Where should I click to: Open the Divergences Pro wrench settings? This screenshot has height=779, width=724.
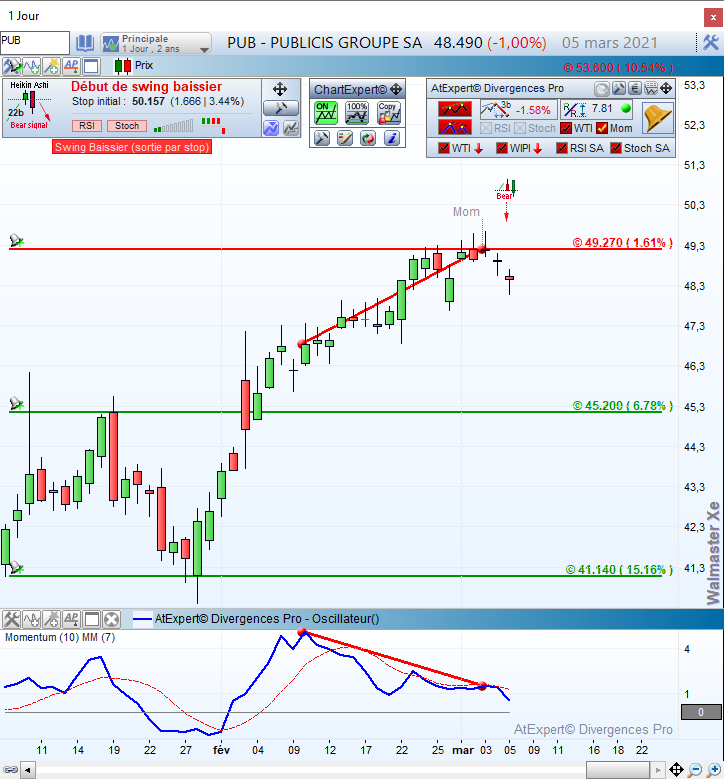pyautogui.click(x=619, y=88)
